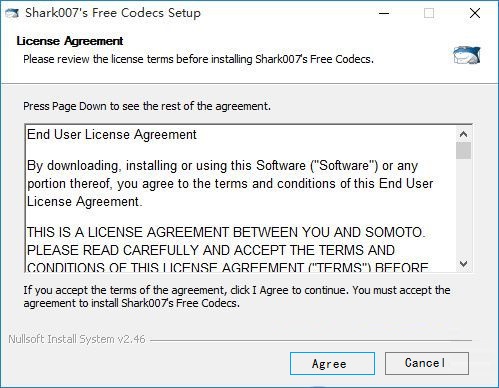
Task: Accept the license with the Agree button
Action: pos(332,363)
